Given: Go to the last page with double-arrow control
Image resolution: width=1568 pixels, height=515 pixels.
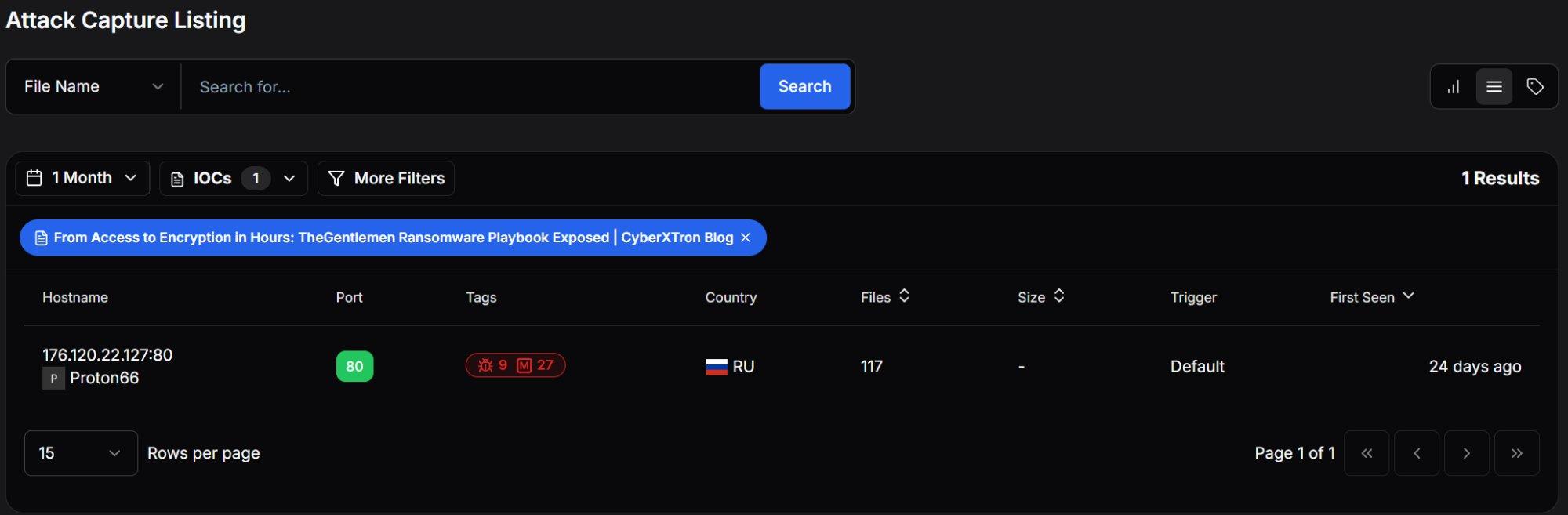Looking at the screenshot, I should pyautogui.click(x=1517, y=453).
